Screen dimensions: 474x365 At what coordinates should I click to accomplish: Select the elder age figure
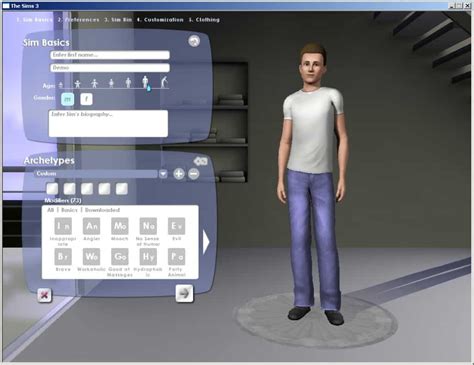click(x=164, y=82)
